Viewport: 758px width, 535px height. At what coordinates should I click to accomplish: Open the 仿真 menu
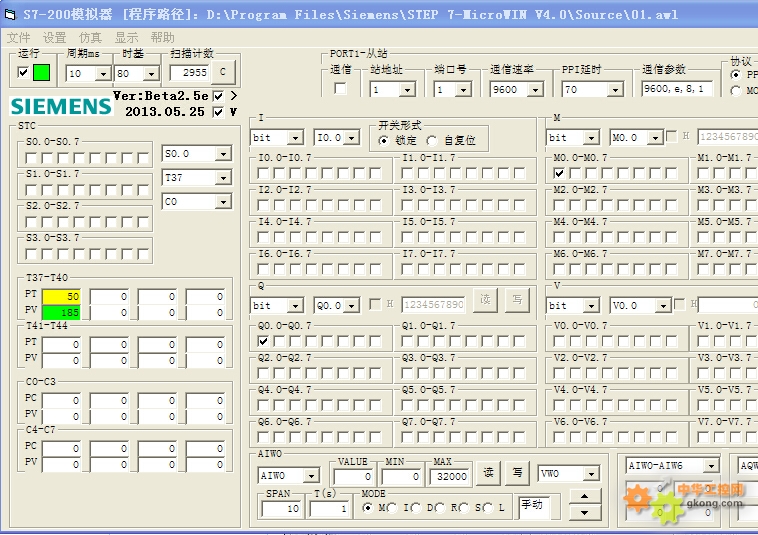coord(90,38)
